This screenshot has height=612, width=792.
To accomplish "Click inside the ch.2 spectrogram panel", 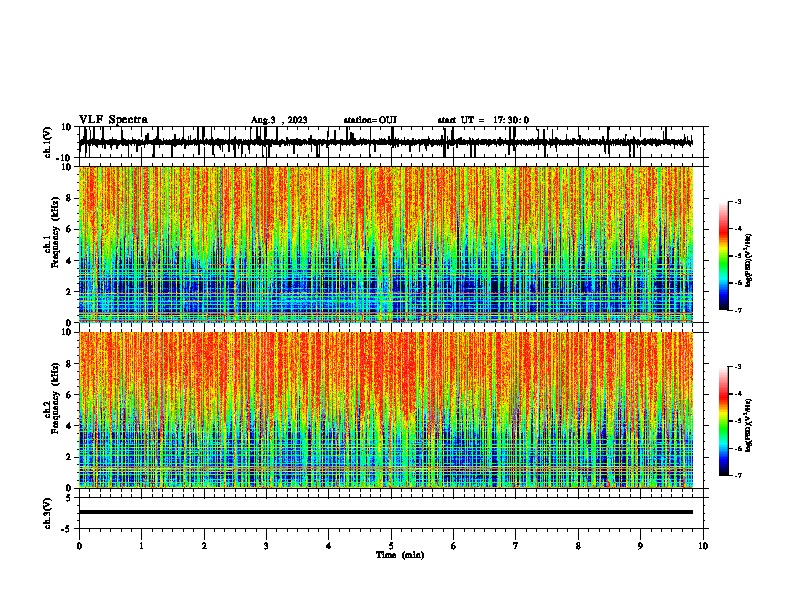I will coord(386,410).
